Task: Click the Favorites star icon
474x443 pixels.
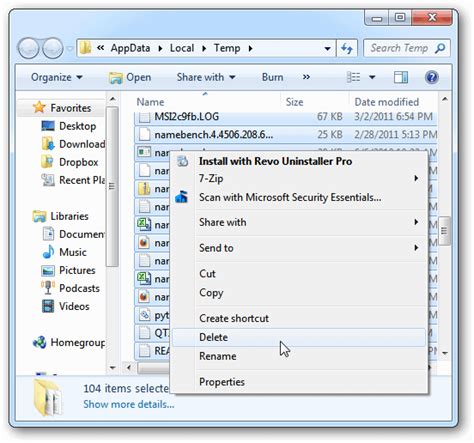Action: tap(39, 107)
